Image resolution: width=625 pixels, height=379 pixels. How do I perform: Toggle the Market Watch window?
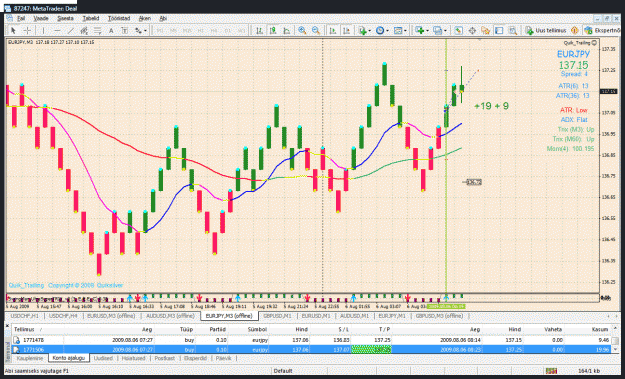(x=458, y=31)
